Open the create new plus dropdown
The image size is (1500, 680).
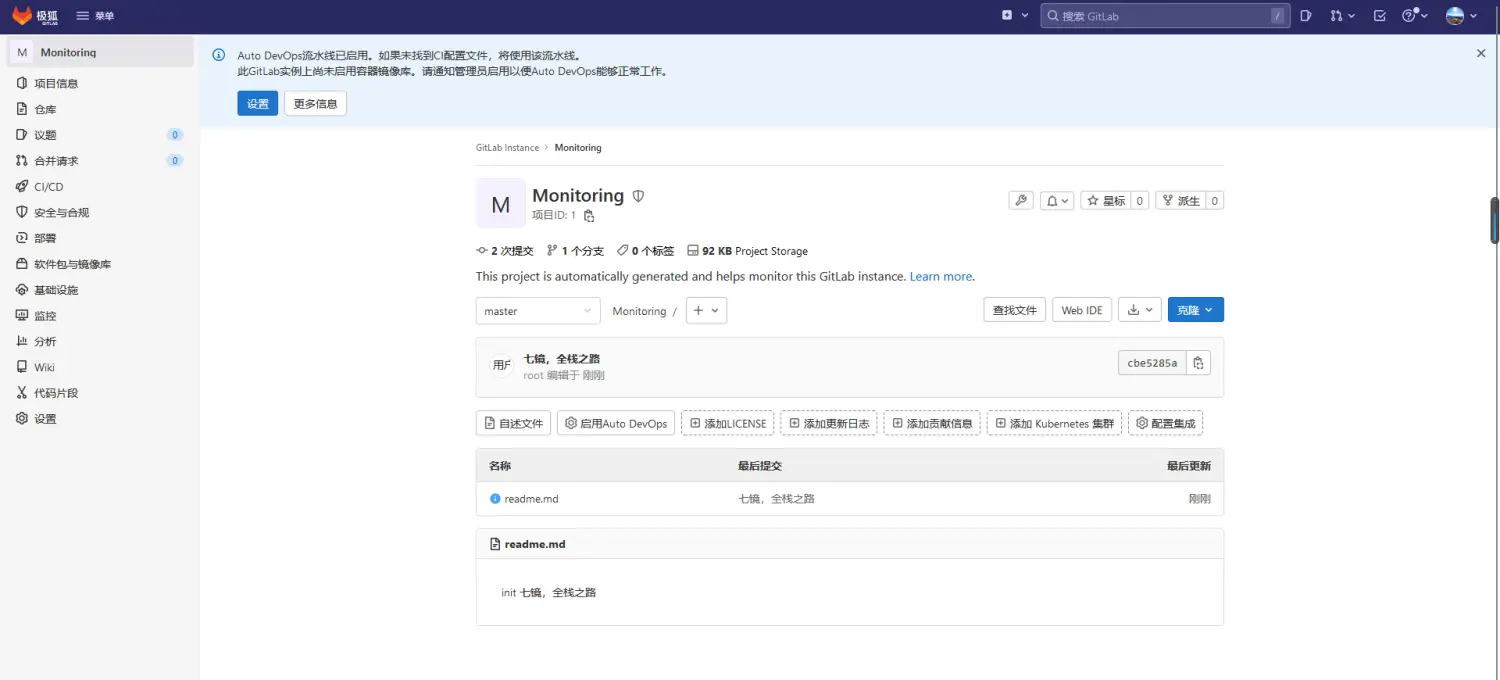coord(1015,16)
